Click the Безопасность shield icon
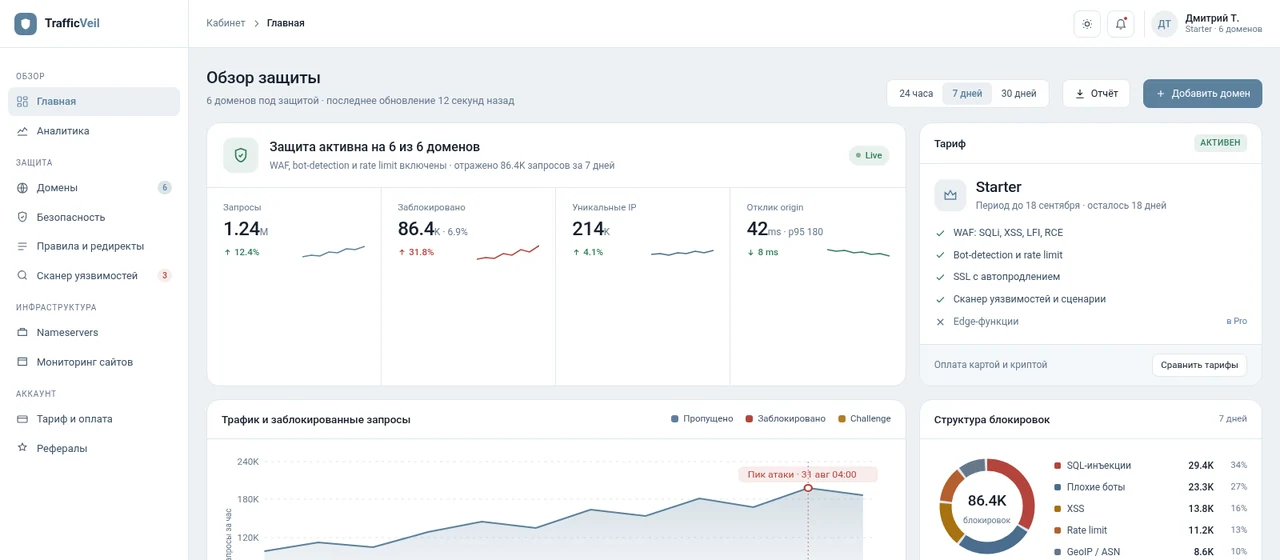The width and height of the screenshot is (1280, 560). (22, 217)
